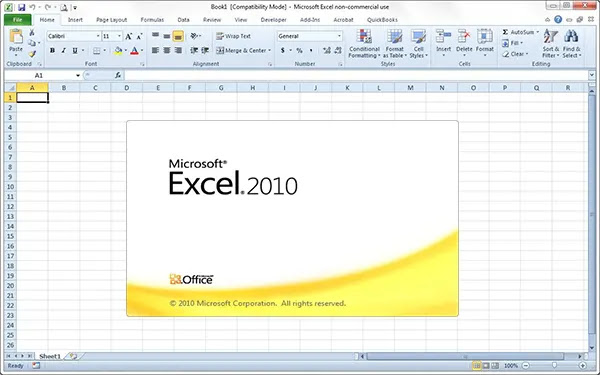Click the Zoom In plus button
The width and height of the screenshot is (600, 375).
pos(582,366)
